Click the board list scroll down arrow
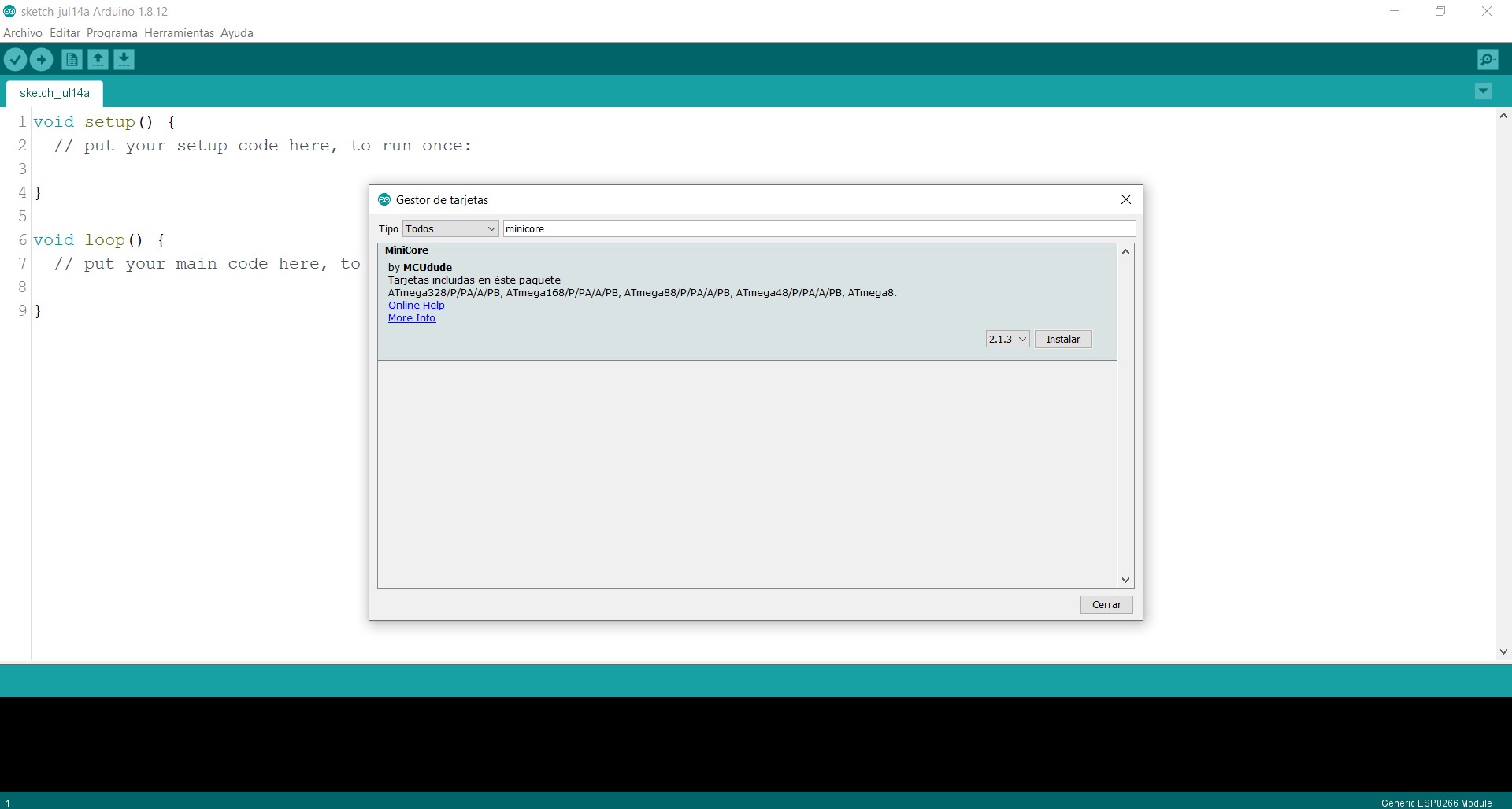This screenshot has width=1512, height=809. [1125, 580]
